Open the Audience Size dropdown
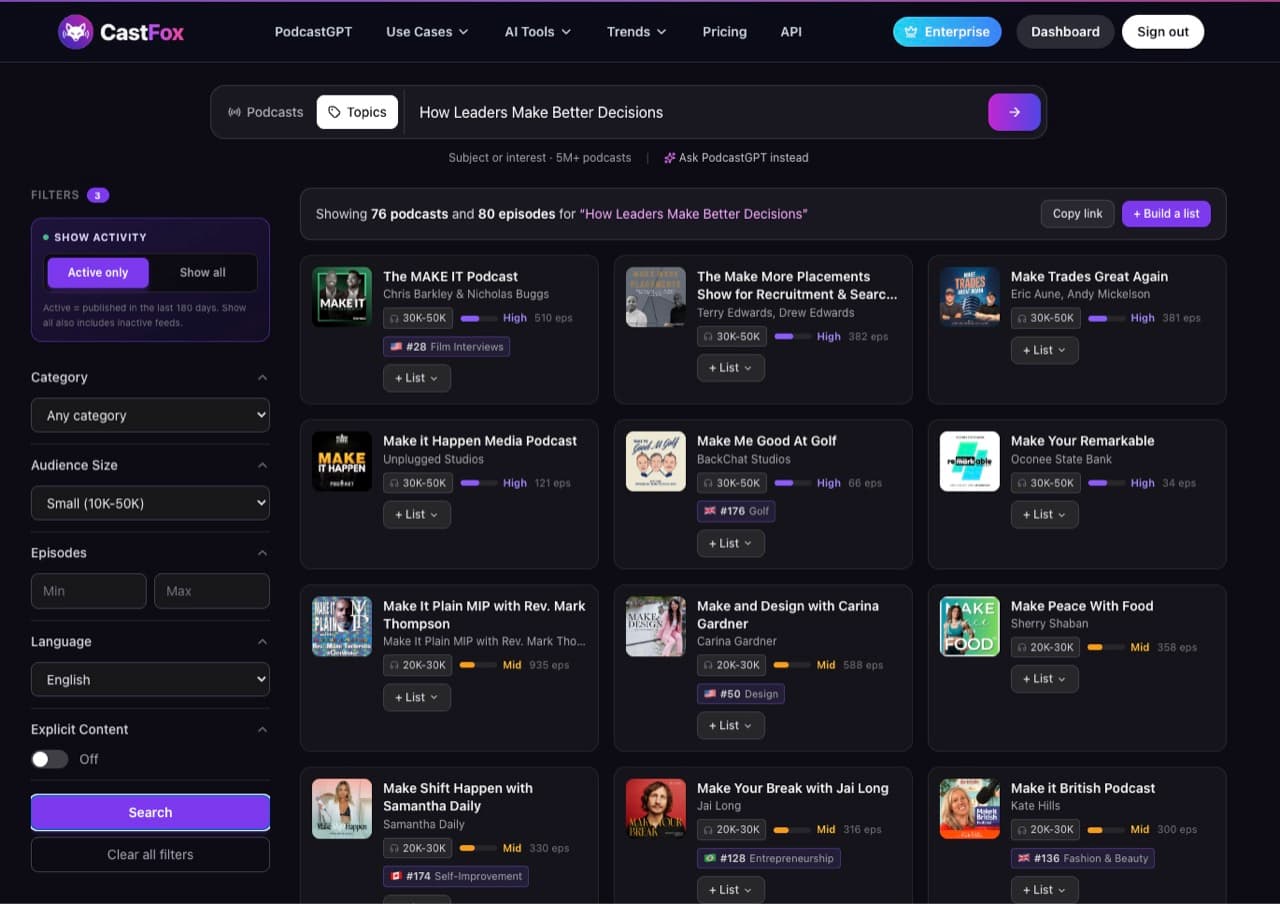This screenshot has width=1280, height=904. point(150,503)
